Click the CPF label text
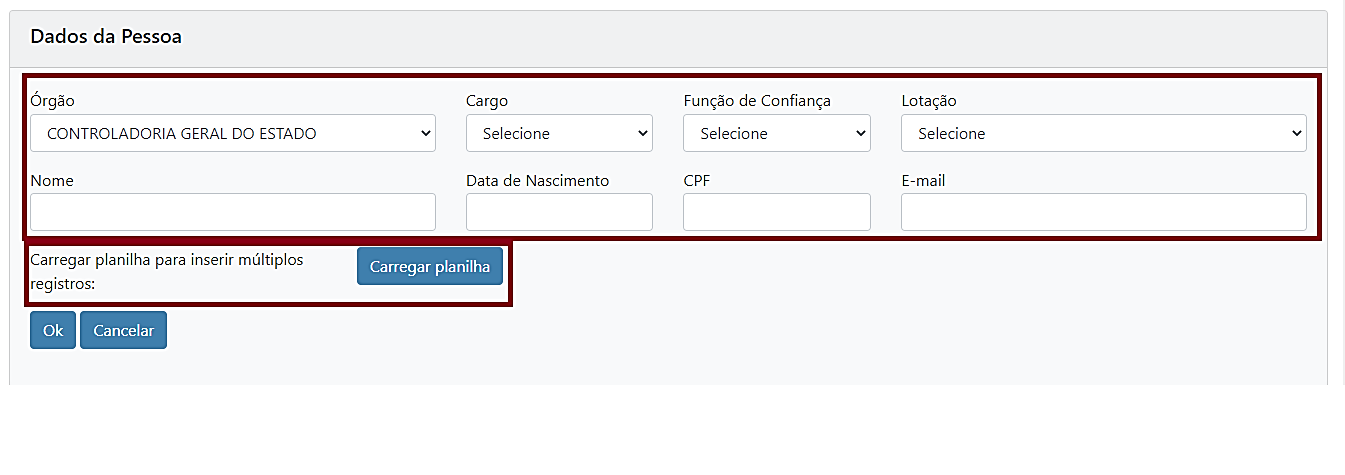 [x=697, y=181]
